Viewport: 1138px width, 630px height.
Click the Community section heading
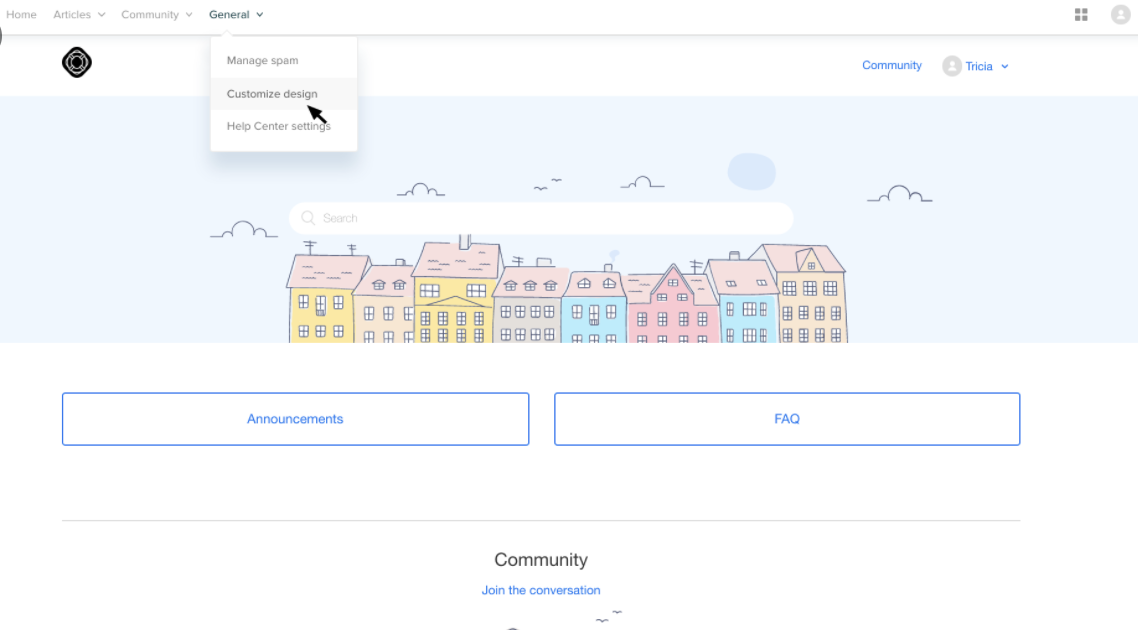click(541, 560)
